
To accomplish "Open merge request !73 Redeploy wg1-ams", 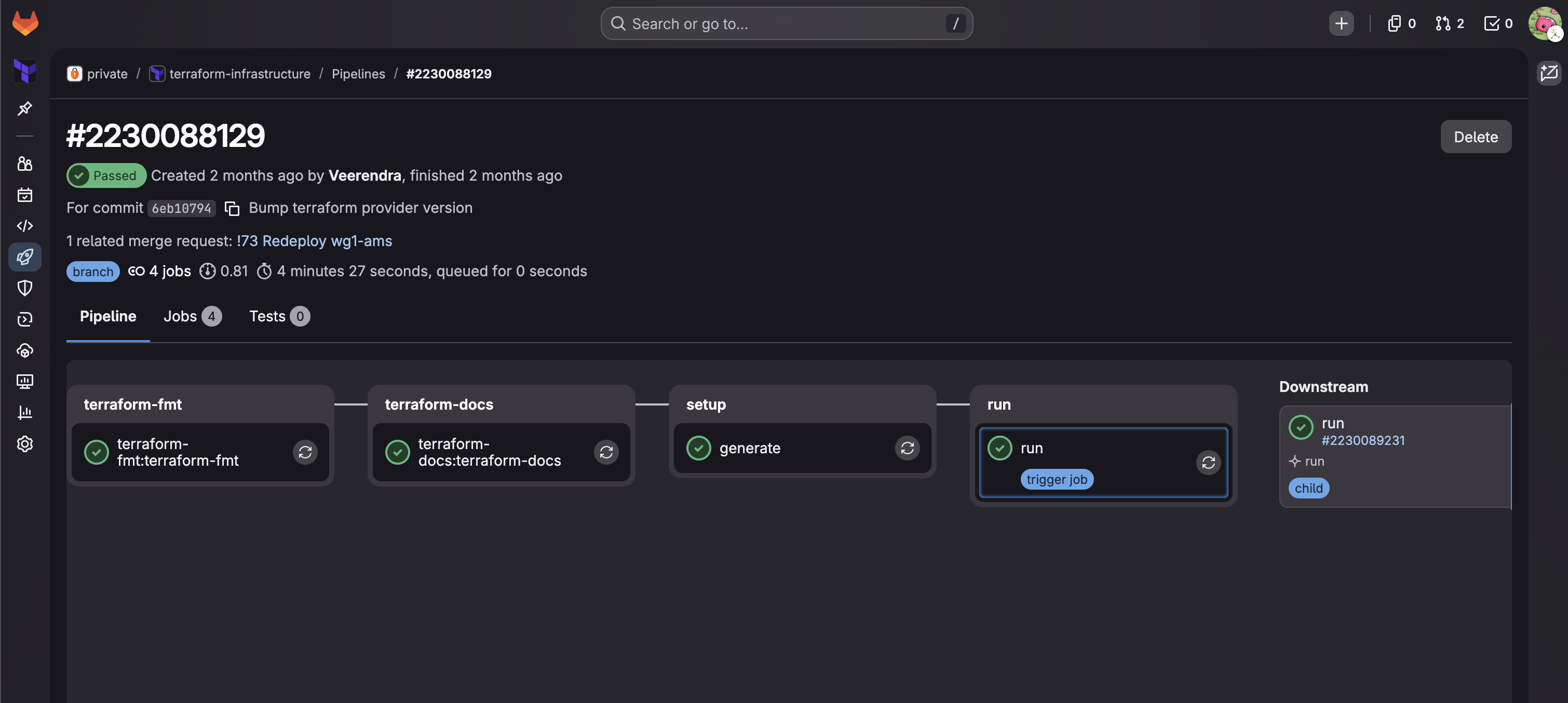I will tap(314, 241).
